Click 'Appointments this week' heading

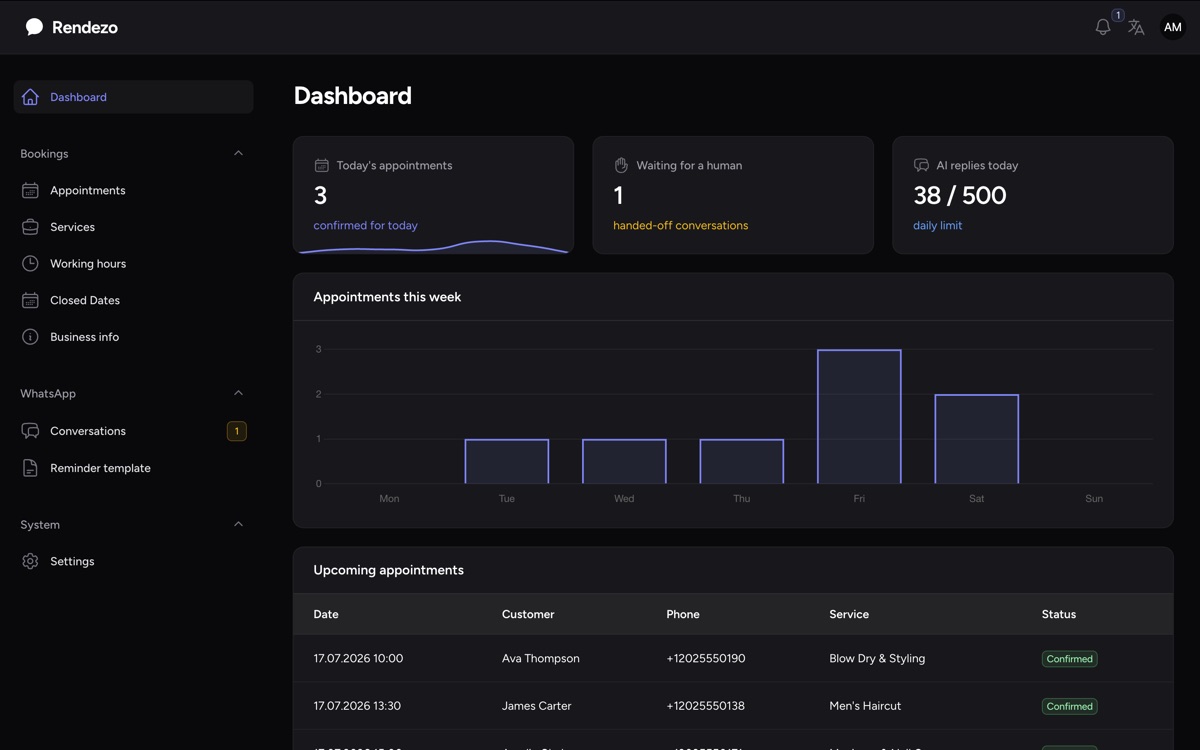(387, 297)
